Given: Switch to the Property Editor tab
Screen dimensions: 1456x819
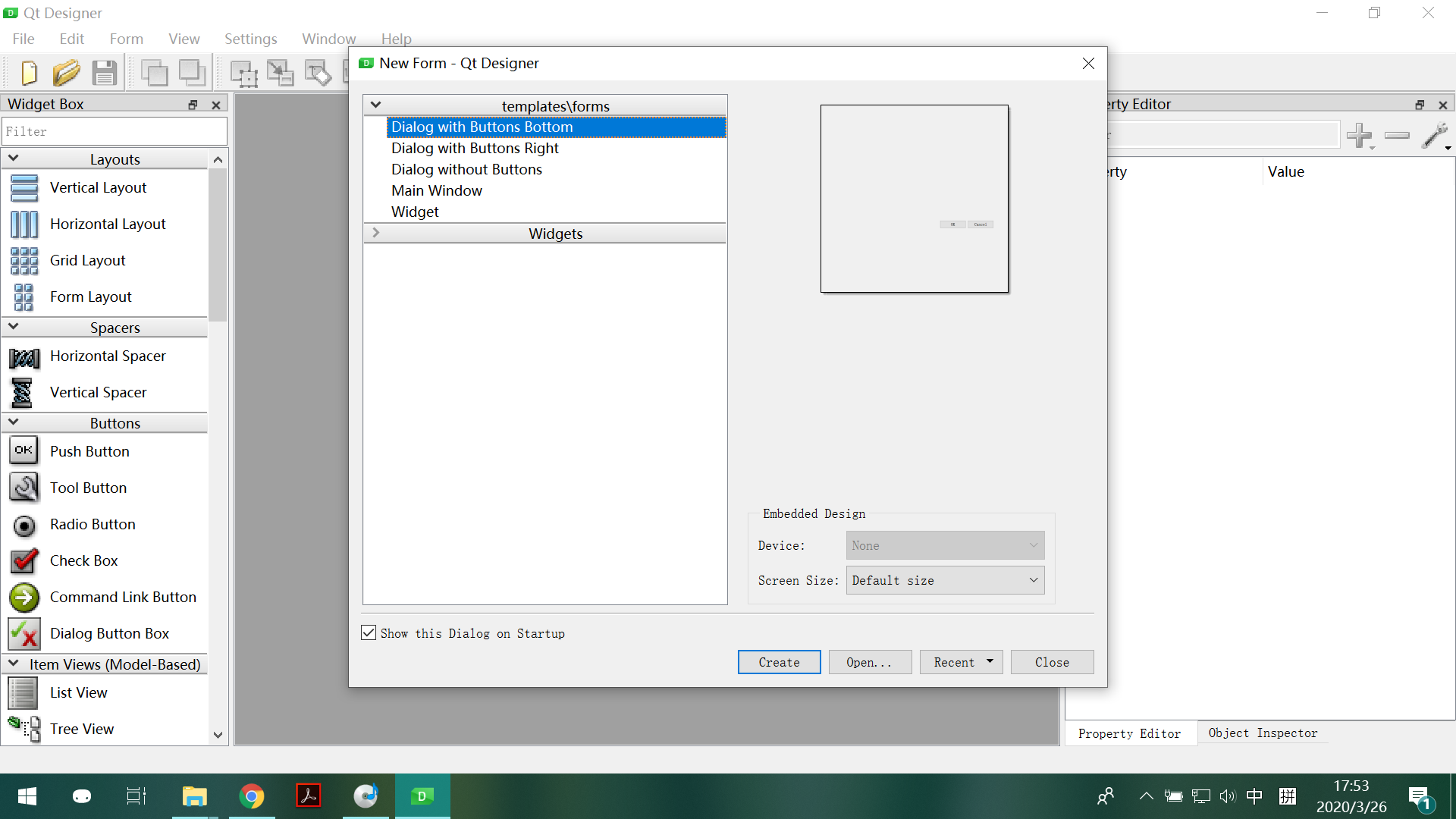Looking at the screenshot, I should (x=1130, y=733).
